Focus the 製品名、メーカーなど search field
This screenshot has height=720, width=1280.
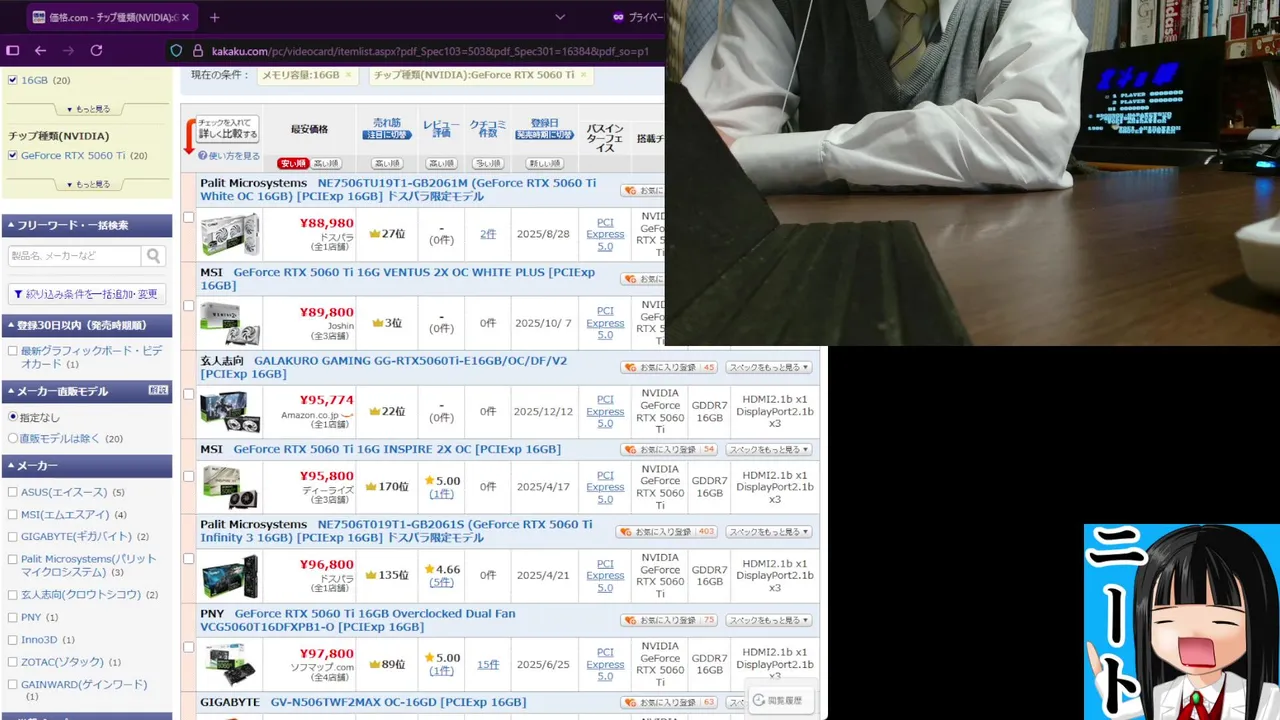(x=75, y=256)
